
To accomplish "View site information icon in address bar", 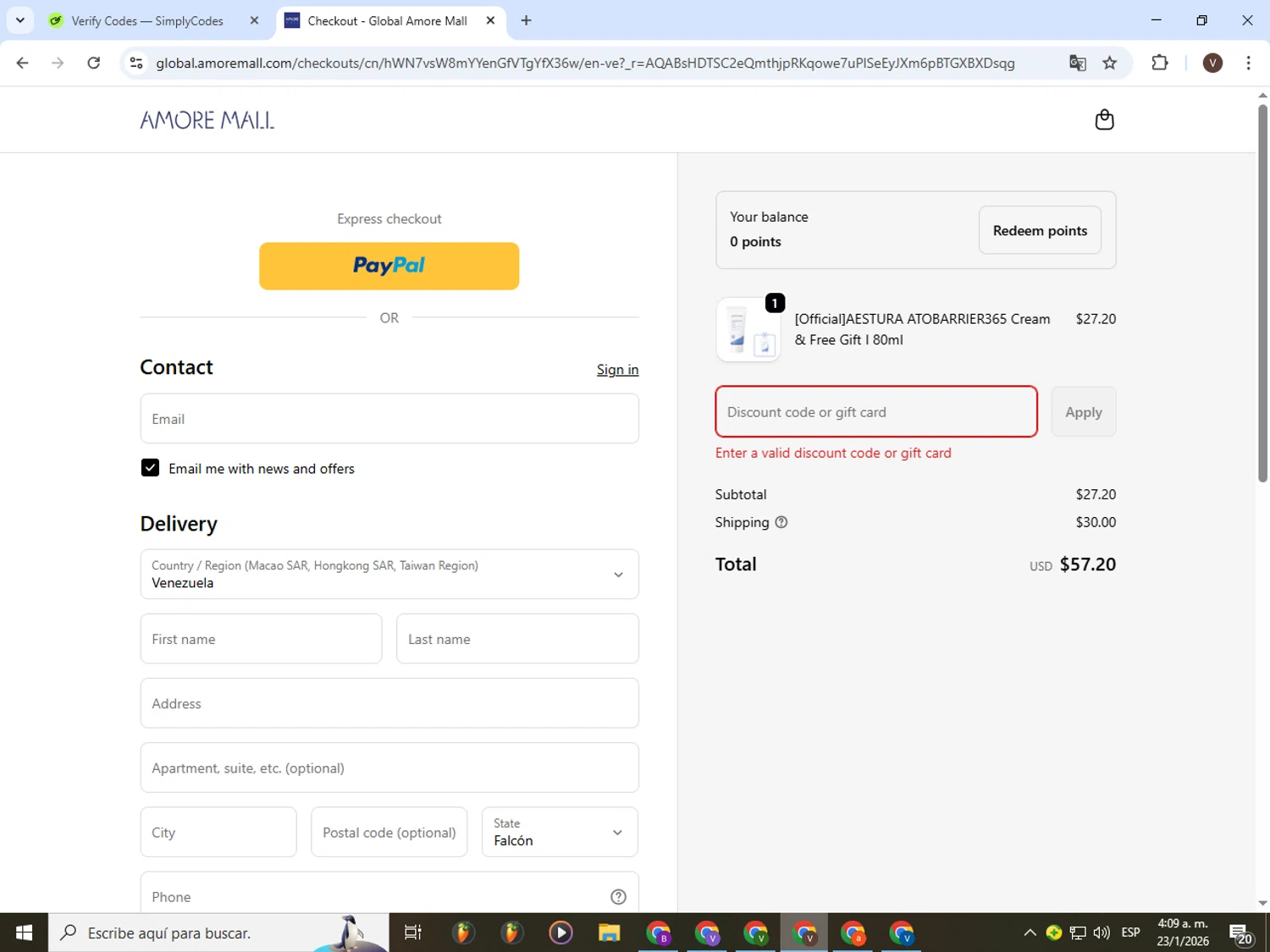I will point(136,63).
